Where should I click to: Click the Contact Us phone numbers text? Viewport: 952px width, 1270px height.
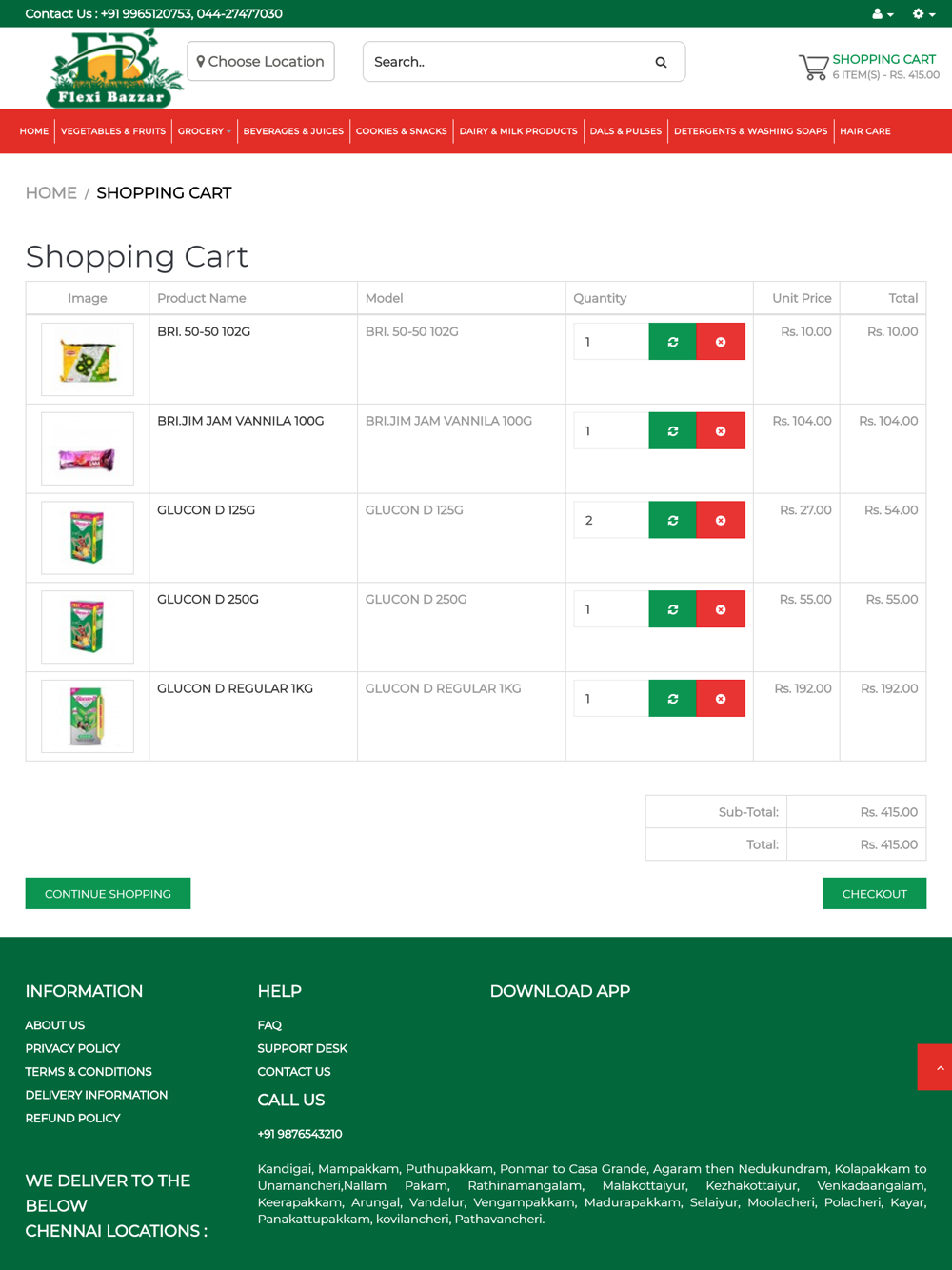153,13
